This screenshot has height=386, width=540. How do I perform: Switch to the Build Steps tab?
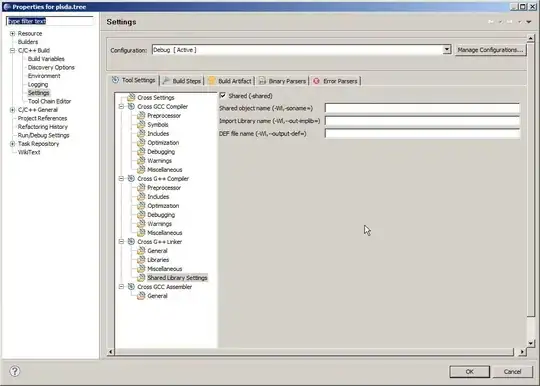click(x=182, y=81)
